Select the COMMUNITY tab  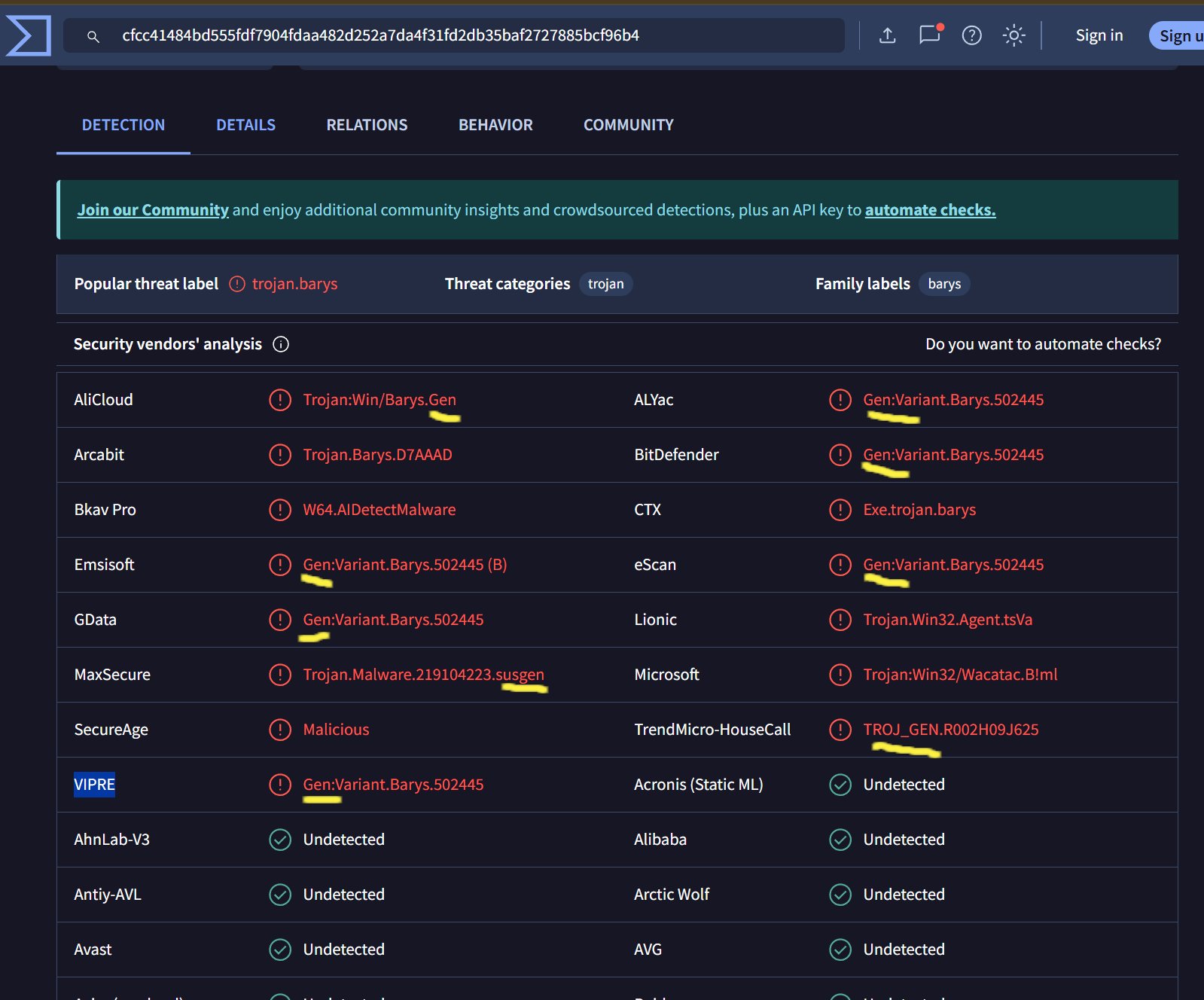(x=628, y=125)
